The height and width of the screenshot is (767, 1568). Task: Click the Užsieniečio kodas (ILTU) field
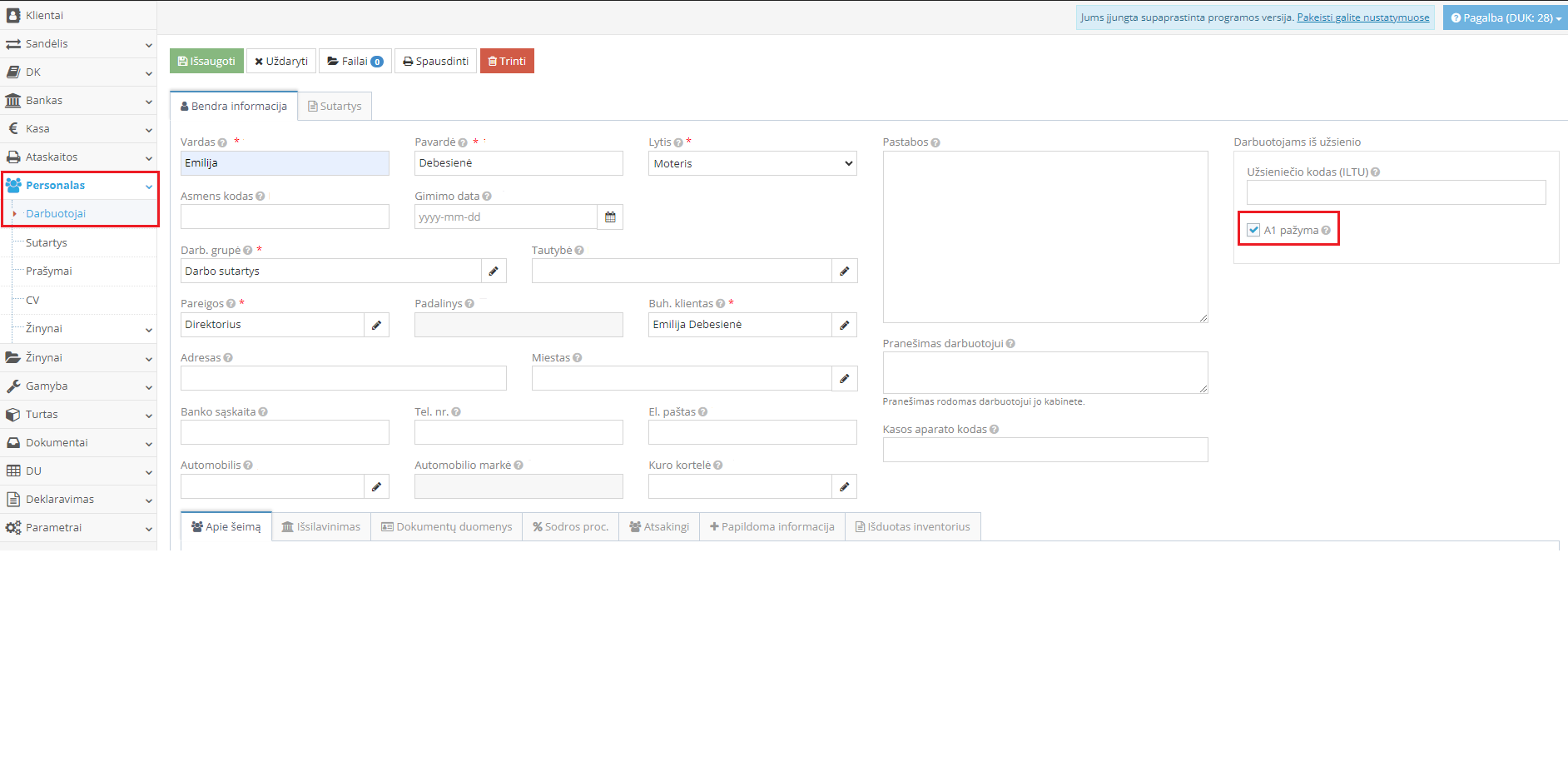tap(1397, 192)
